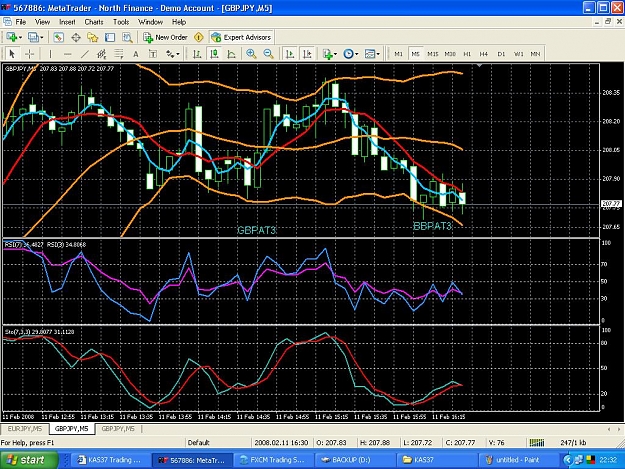
Task: Select the D1 timeframe
Action: [501, 54]
